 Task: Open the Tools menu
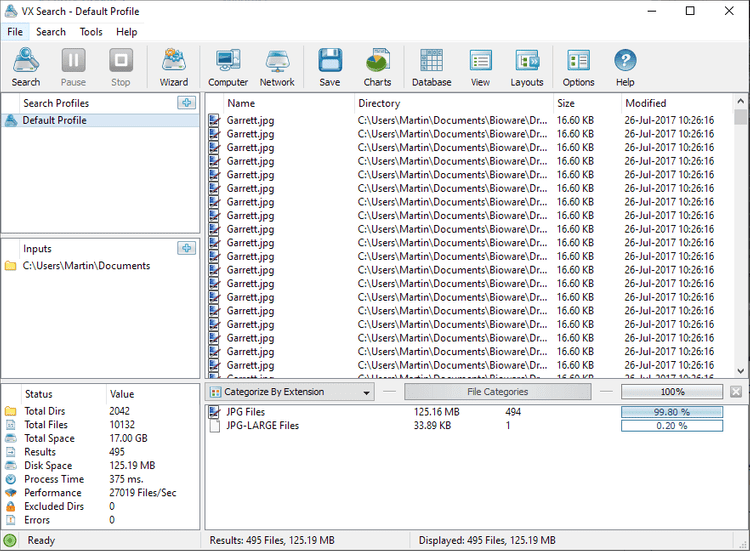click(91, 32)
